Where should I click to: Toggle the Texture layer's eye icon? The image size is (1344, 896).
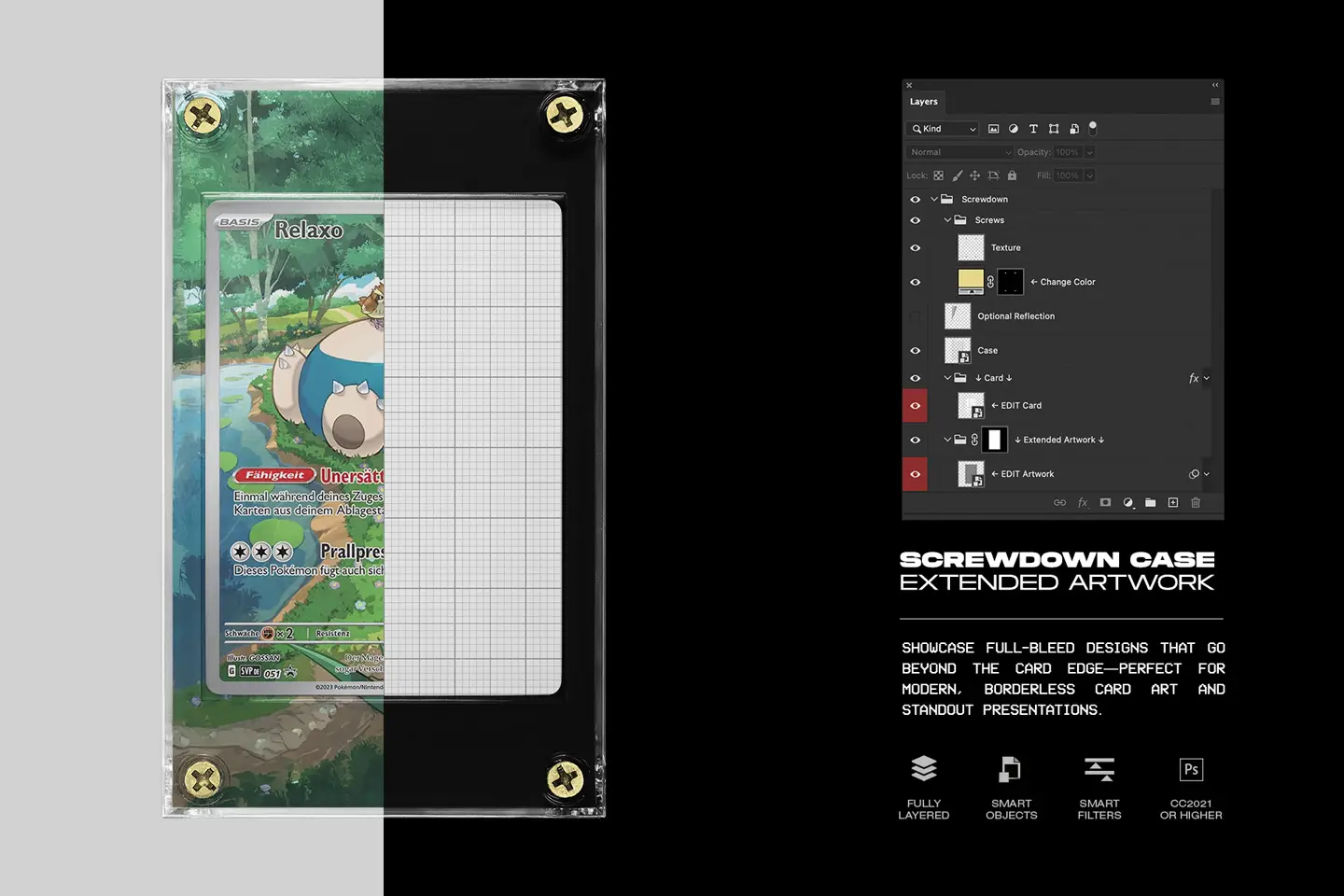915,247
